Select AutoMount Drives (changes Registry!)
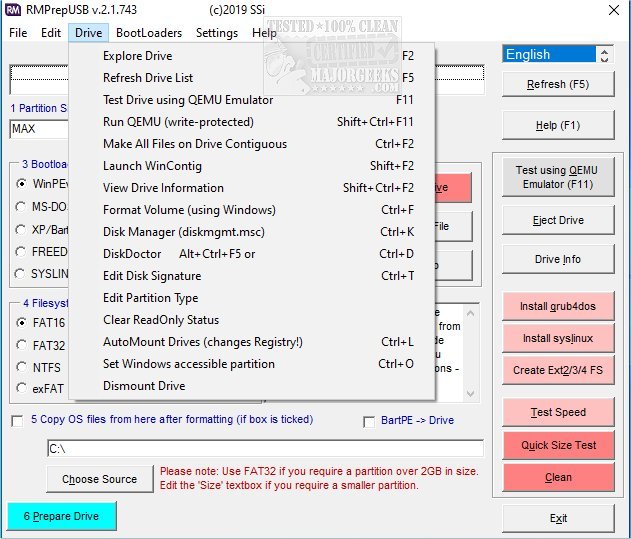The width and height of the screenshot is (631, 539). [x=252, y=342]
